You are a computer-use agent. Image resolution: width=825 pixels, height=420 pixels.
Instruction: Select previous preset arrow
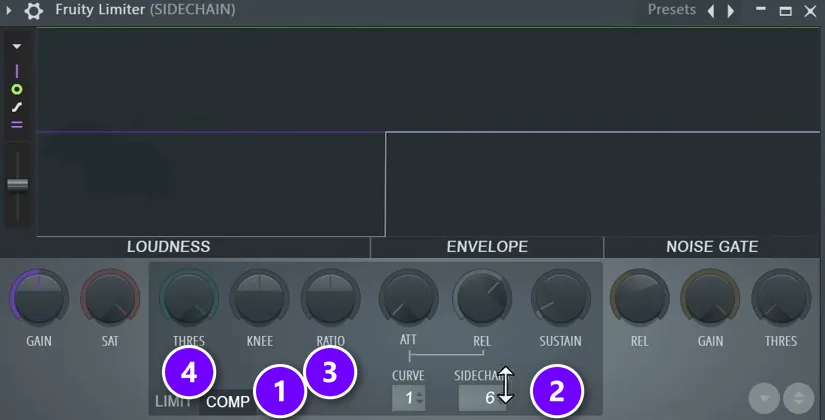(711, 11)
